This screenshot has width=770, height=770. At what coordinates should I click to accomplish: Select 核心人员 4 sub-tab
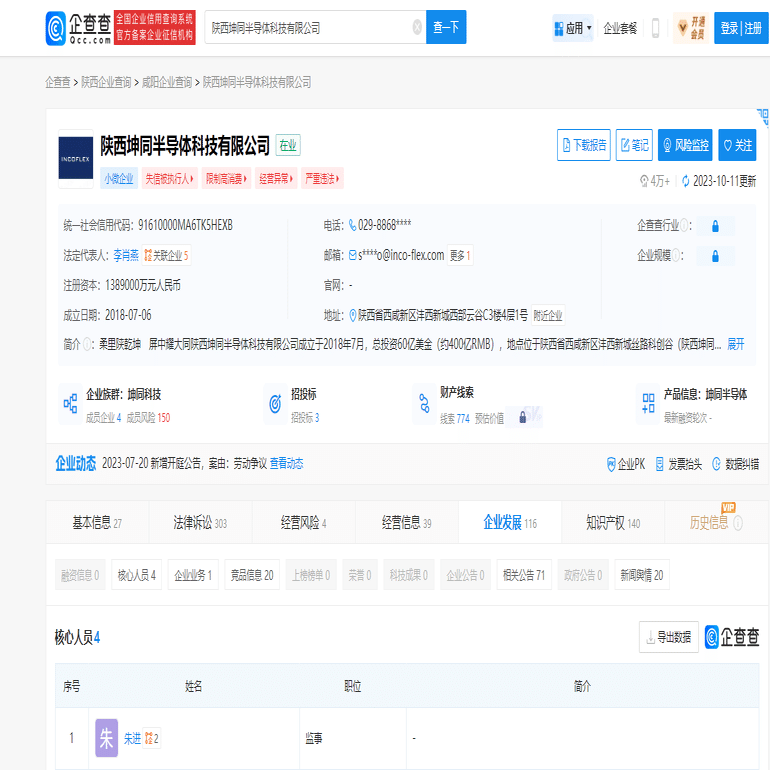coord(137,575)
